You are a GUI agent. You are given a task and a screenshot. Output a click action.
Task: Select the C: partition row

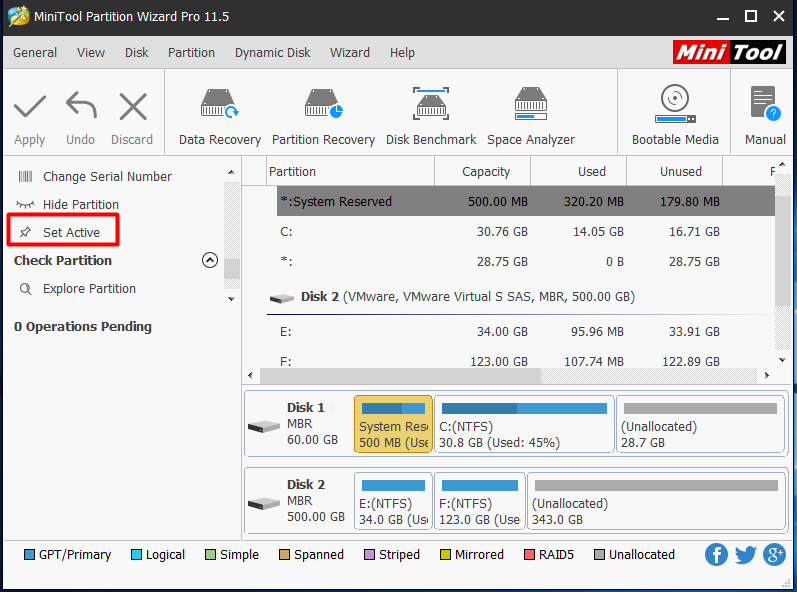(526, 232)
